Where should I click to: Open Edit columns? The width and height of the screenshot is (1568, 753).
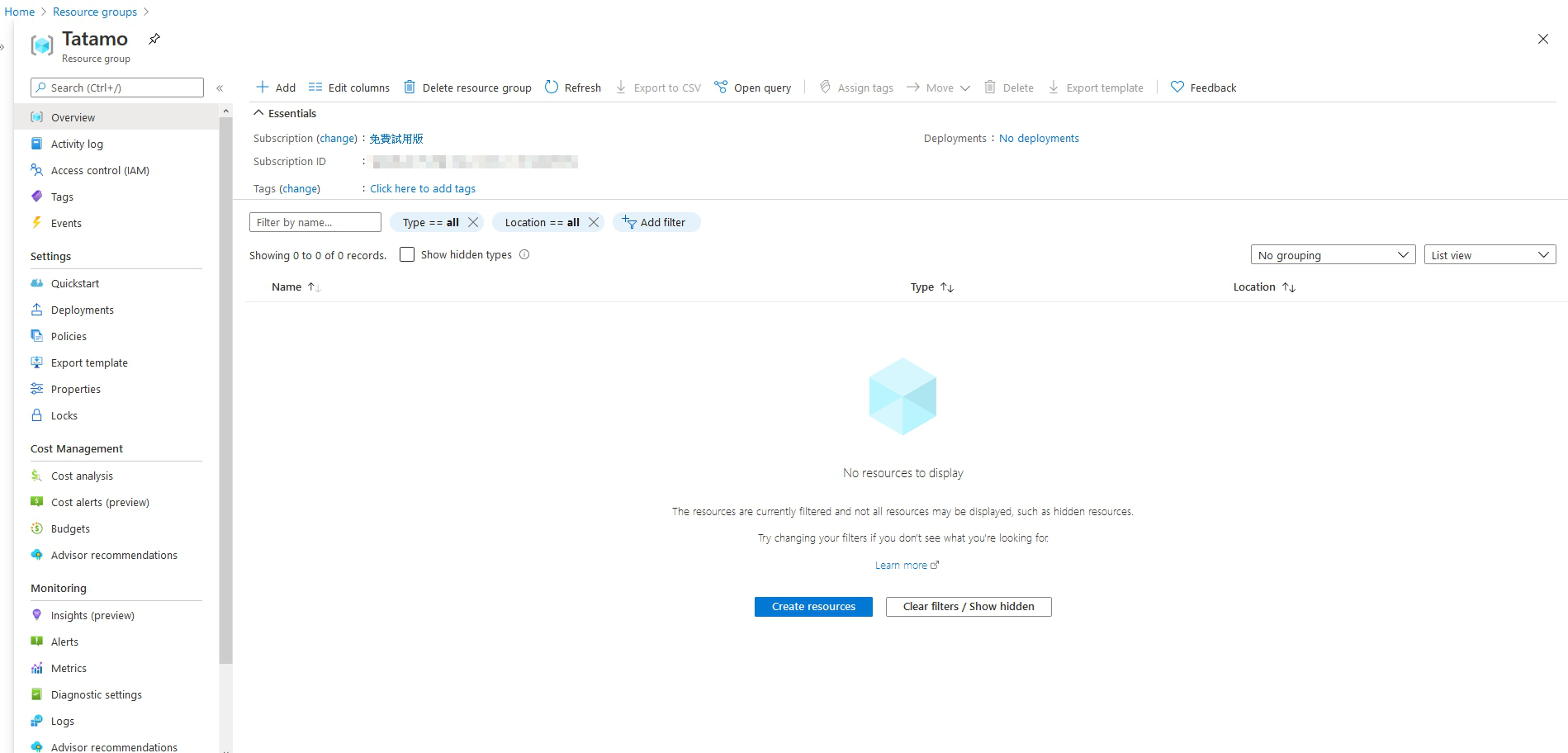[x=349, y=88]
